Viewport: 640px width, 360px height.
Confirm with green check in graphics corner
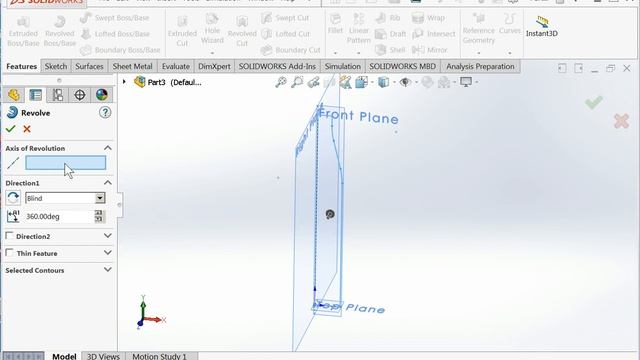pyautogui.click(x=594, y=102)
